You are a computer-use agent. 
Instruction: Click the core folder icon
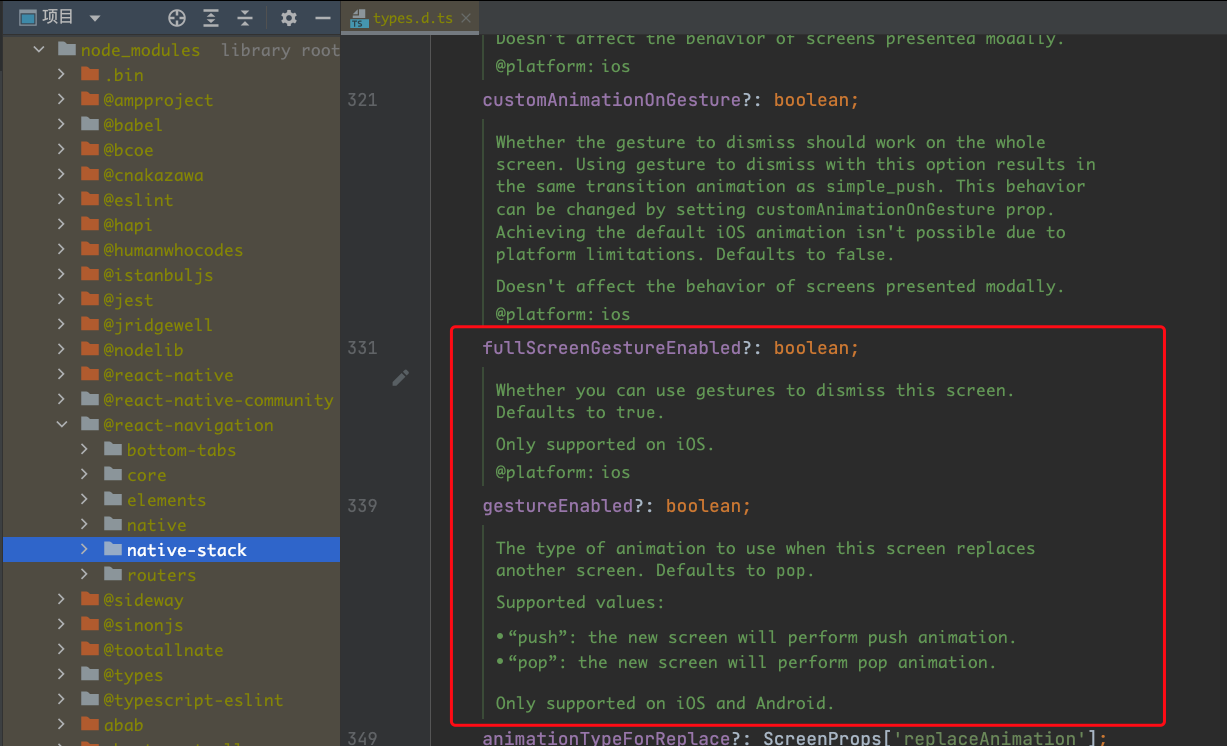[x=113, y=475]
